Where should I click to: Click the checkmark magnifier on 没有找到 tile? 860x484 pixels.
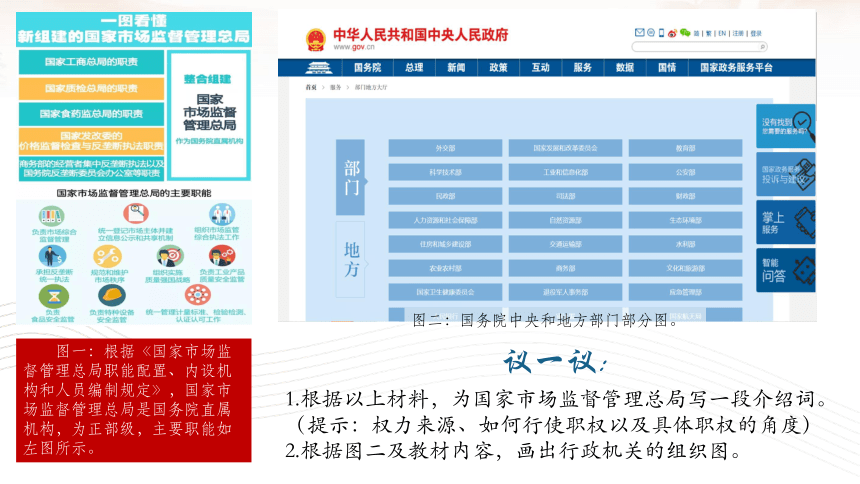pos(804,126)
